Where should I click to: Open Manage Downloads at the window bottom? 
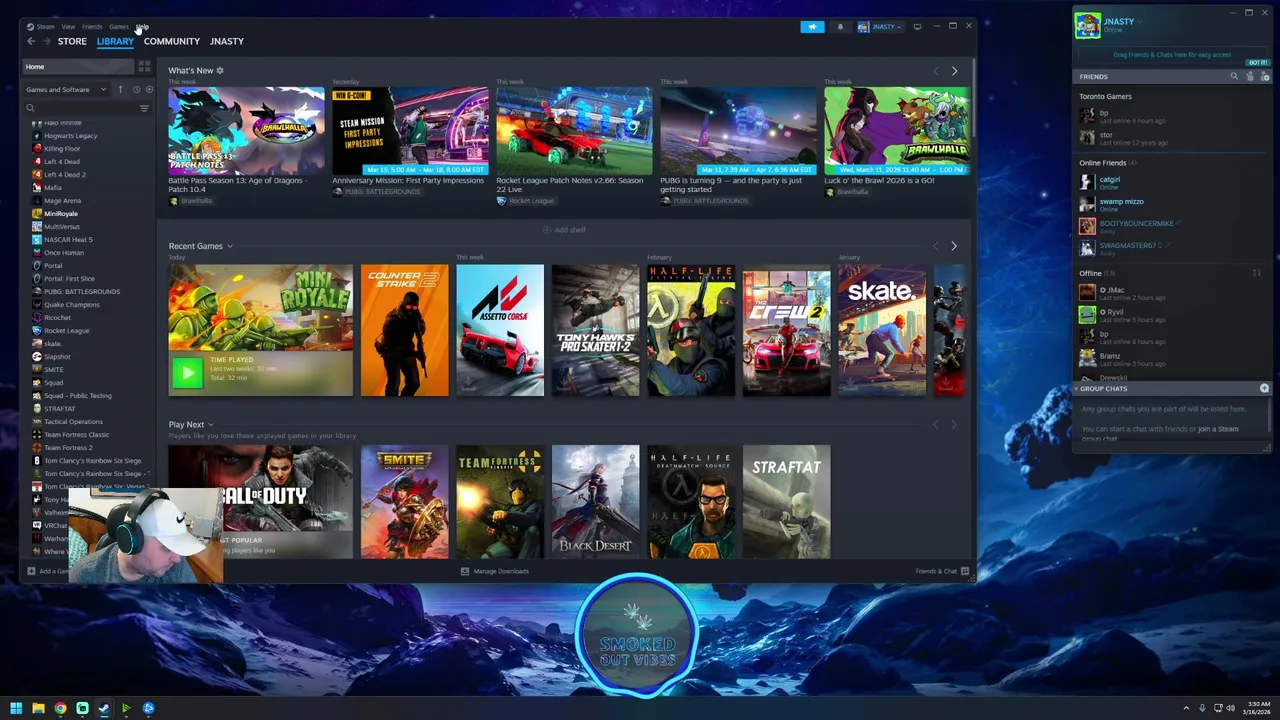pyautogui.click(x=494, y=571)
